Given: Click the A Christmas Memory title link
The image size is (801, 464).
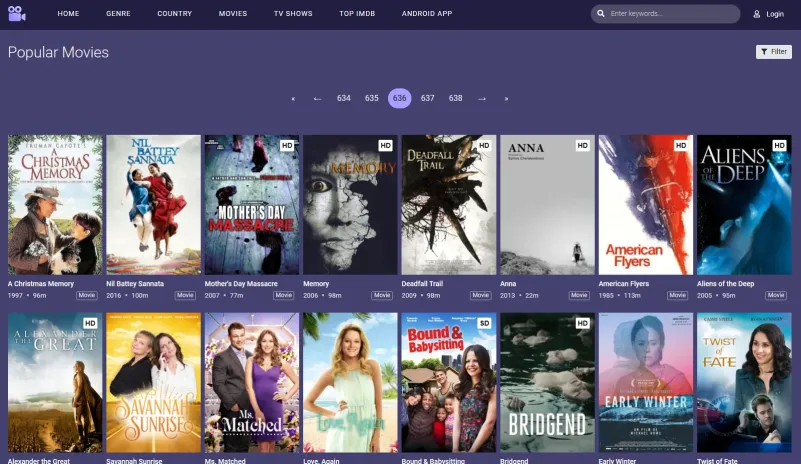Looking at the screenshot, I should (41, 284).
